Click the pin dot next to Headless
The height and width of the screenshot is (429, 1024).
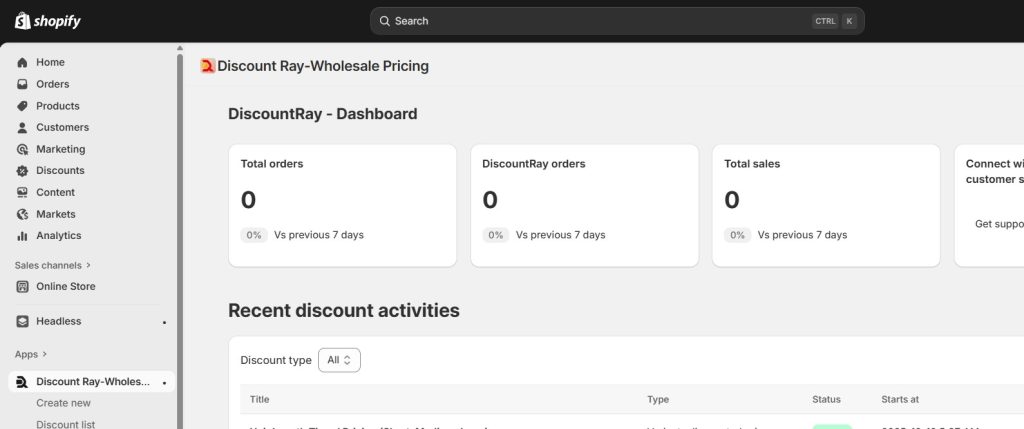(164, 322)
